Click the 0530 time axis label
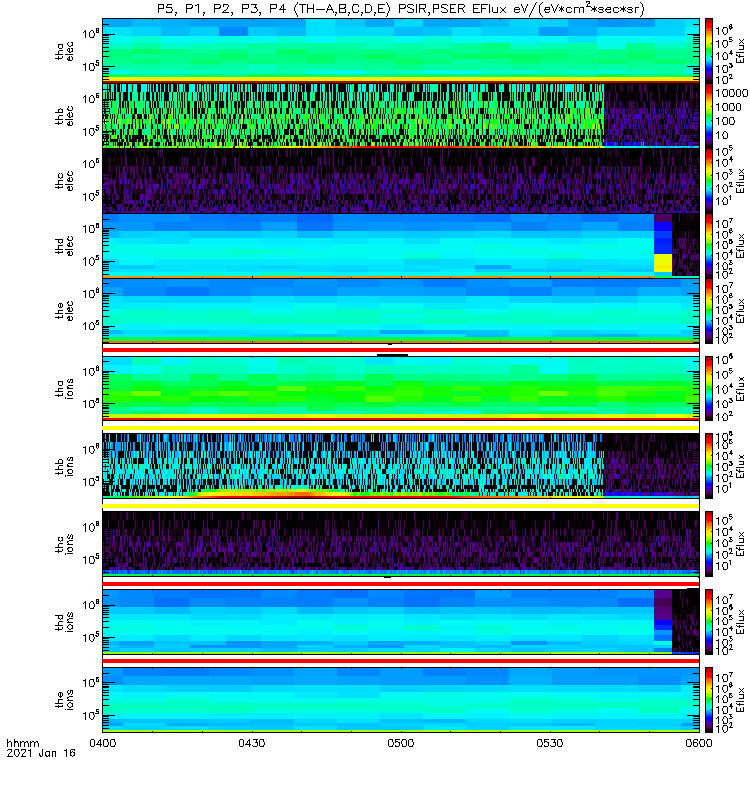The width and height of the screenshot is (750, 800). 549,743
